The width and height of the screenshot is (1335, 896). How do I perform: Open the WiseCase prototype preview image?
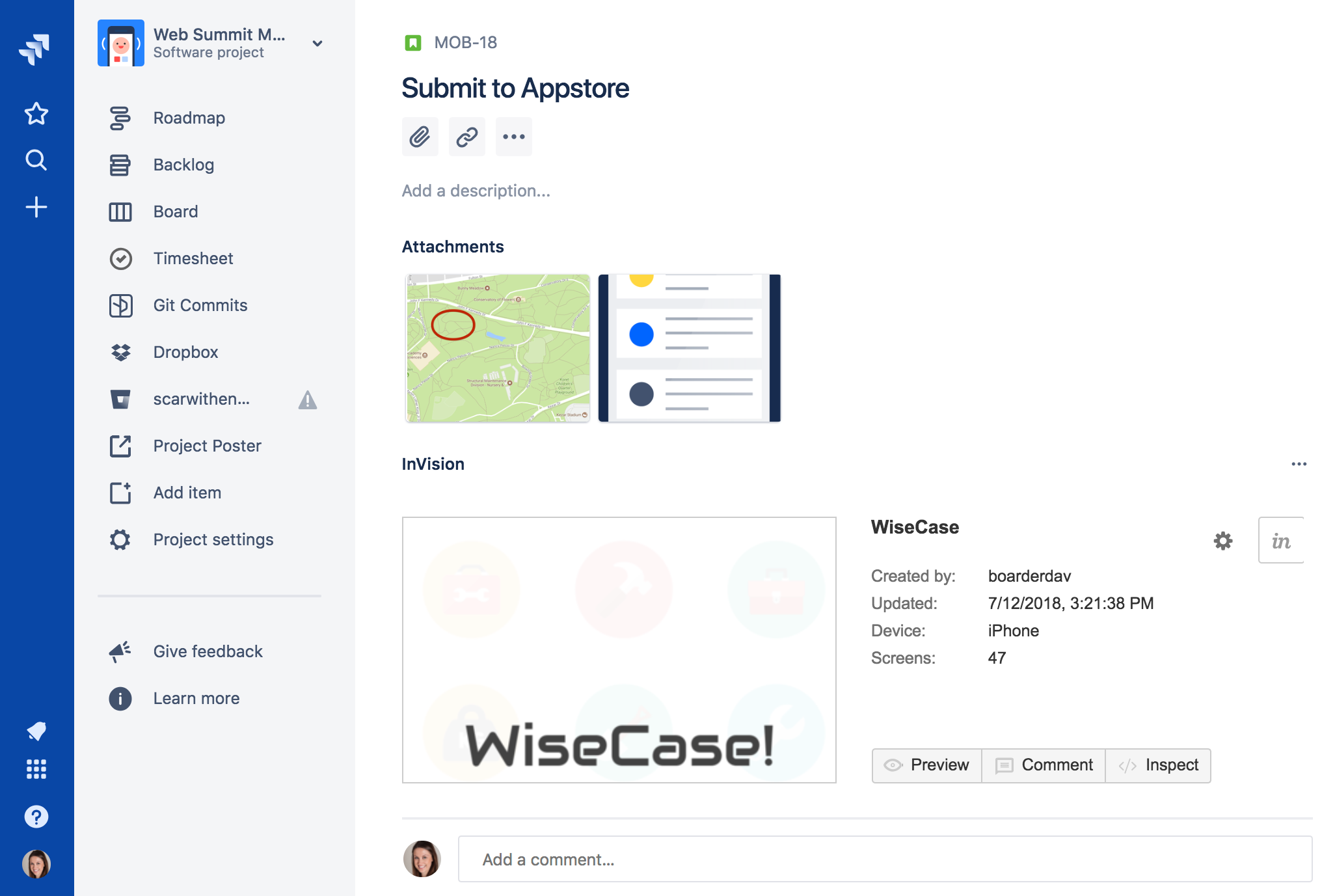[x=619, y=650]
